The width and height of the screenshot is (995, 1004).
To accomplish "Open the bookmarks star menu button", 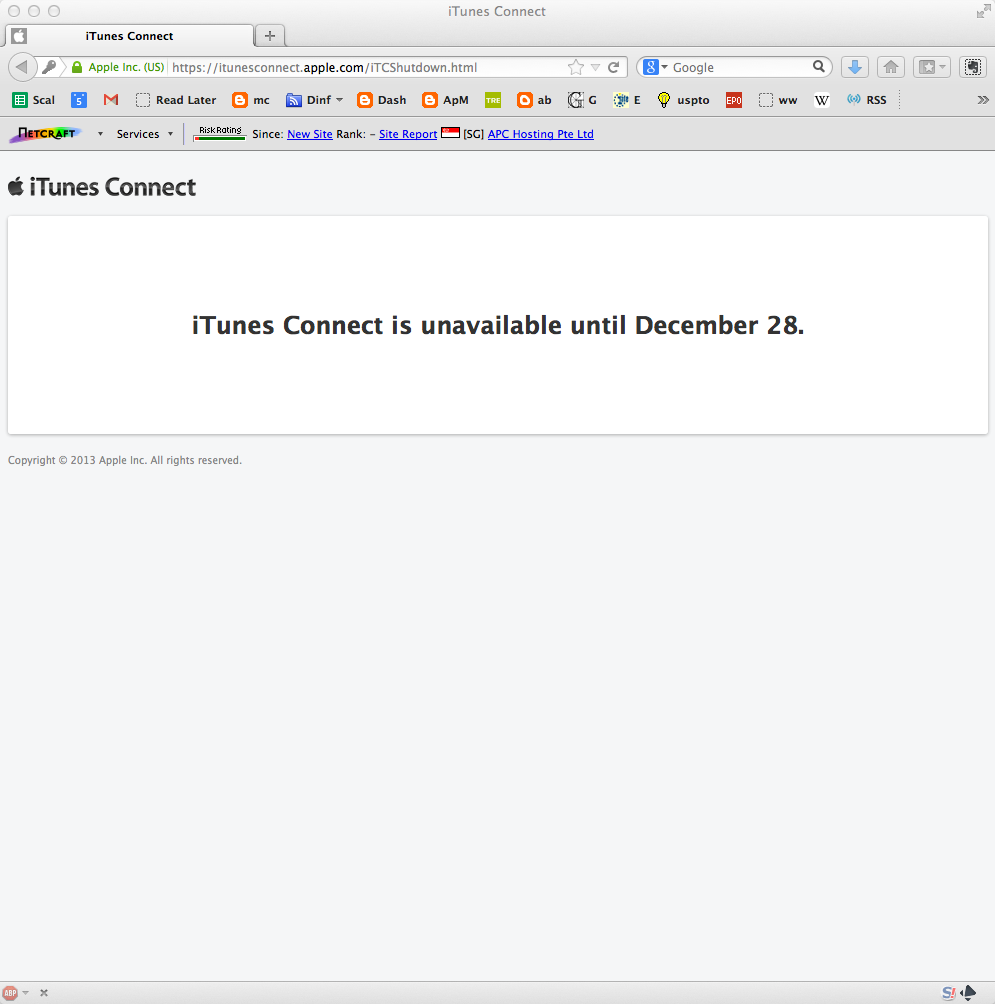I will click(932, 67).
